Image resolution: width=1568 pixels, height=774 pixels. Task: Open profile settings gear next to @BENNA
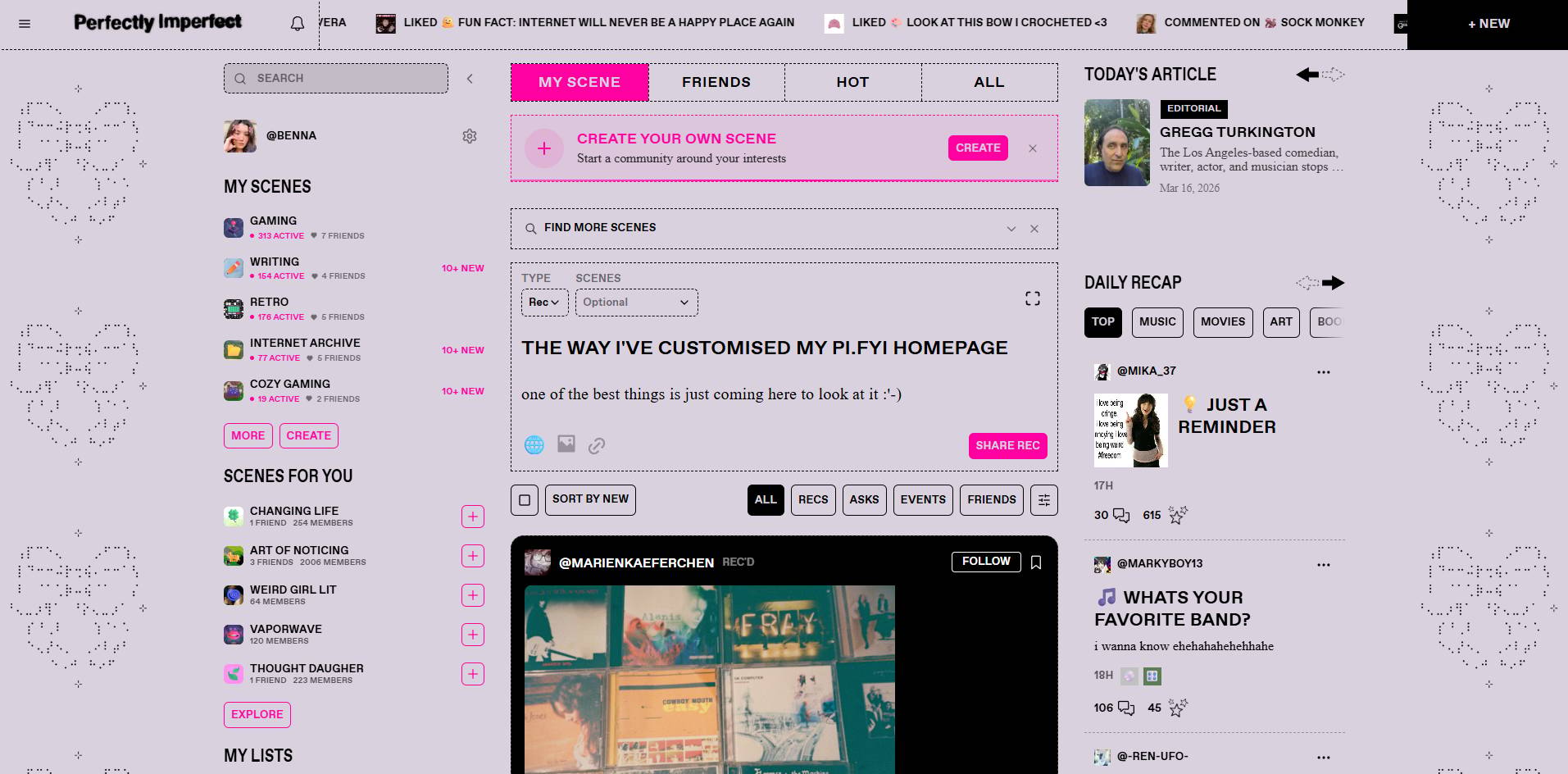(x=470, y=136)
